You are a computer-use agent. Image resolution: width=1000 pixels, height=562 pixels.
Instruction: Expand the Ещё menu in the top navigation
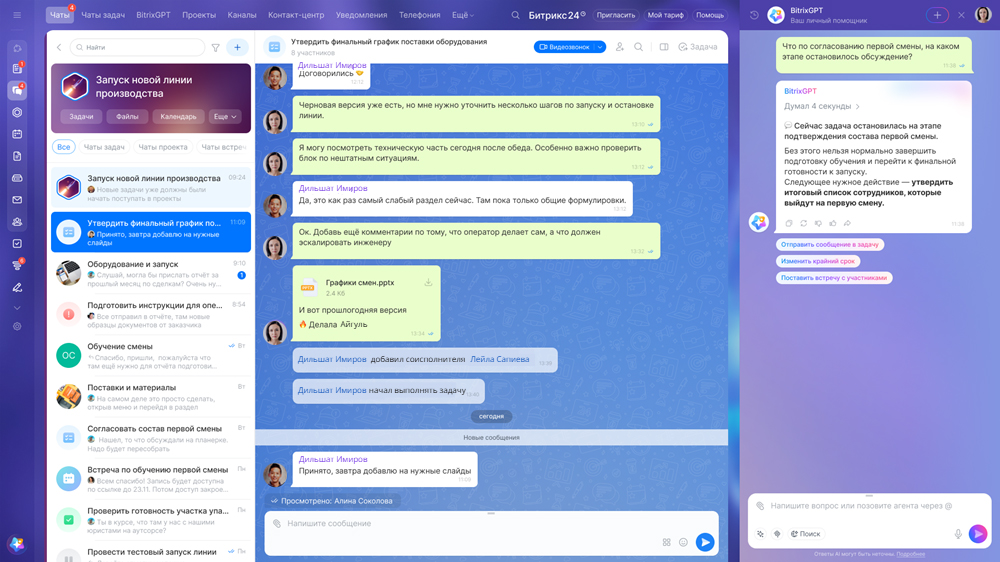pyautogui.click(x=462, y=15)
